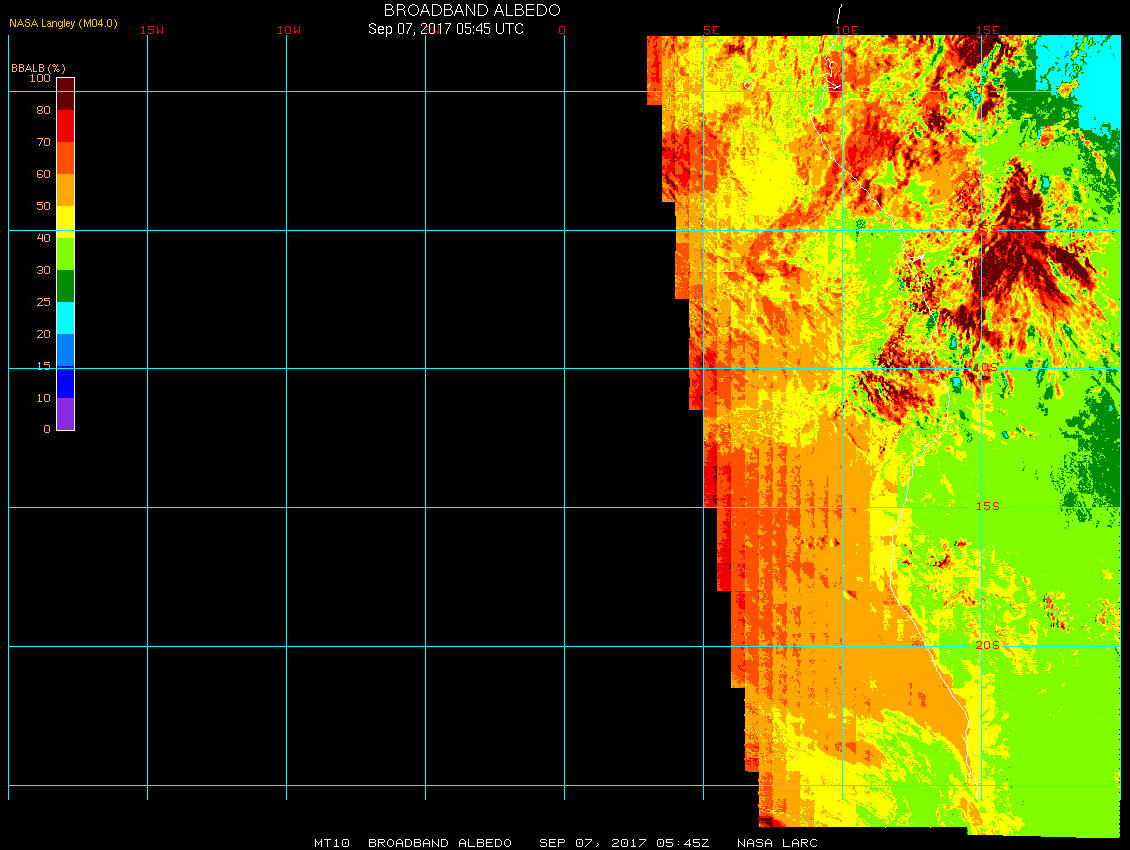Click the footer caption starting with MT10
The image size is (1130, 850).
coord(565,843)
